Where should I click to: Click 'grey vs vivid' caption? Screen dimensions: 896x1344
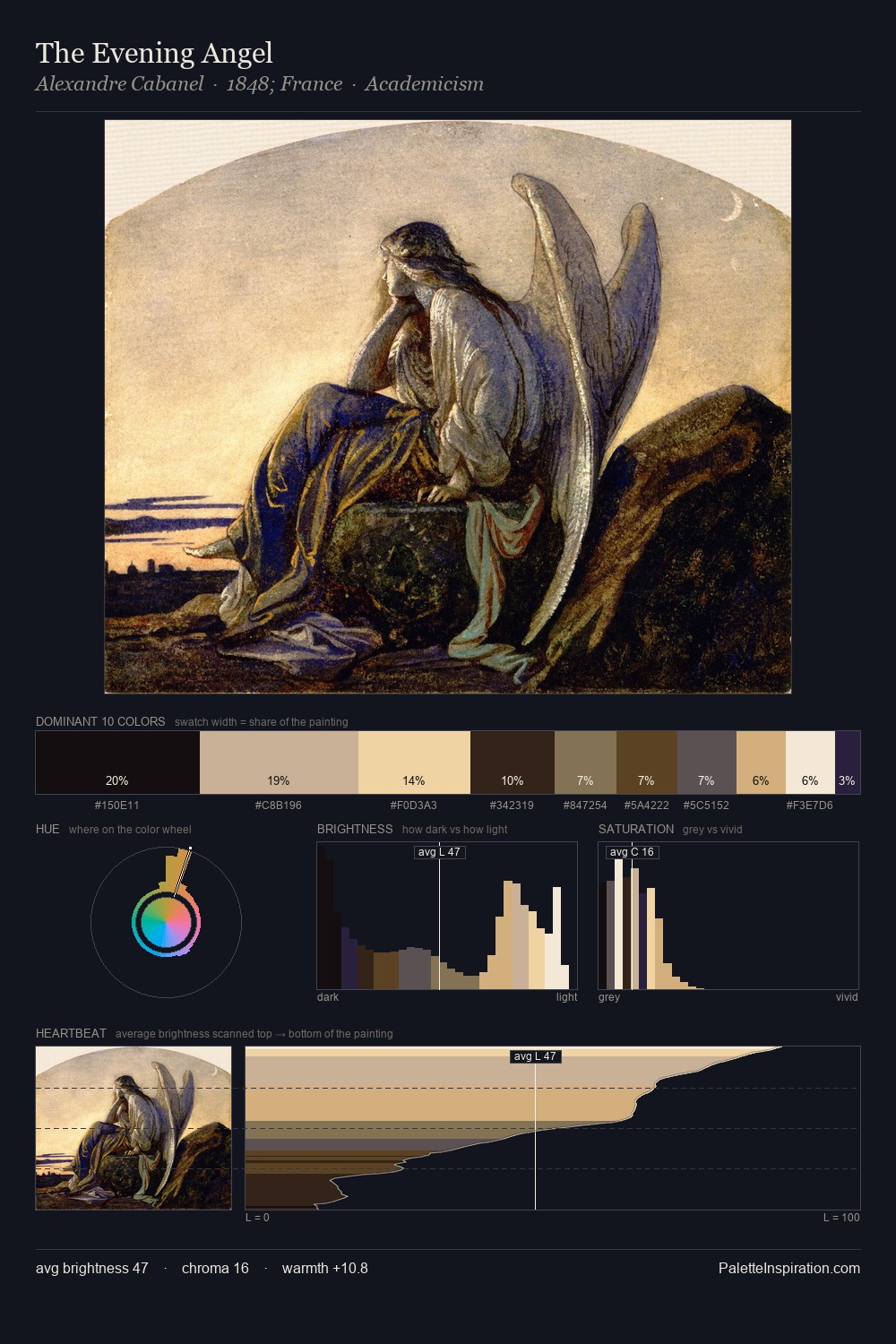point(712,830)
